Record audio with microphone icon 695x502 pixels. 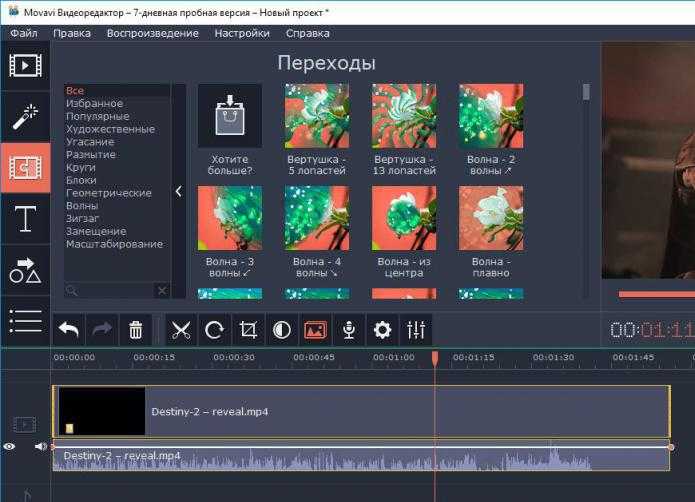pos(349,330)
